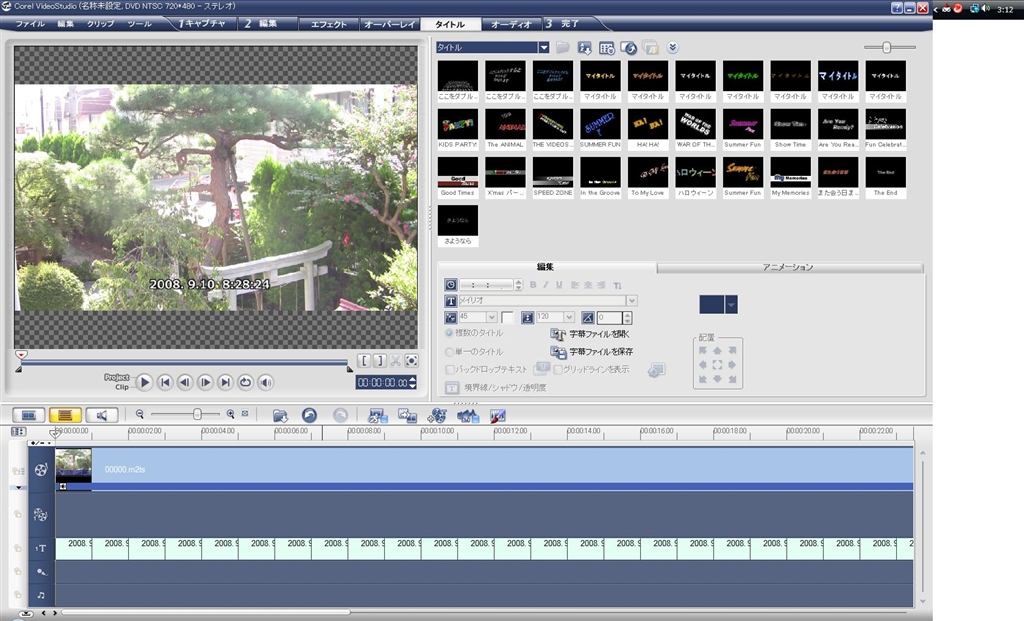Choose the single title radio button
This screenshot has height=621, width=1024.
point(449,352)
